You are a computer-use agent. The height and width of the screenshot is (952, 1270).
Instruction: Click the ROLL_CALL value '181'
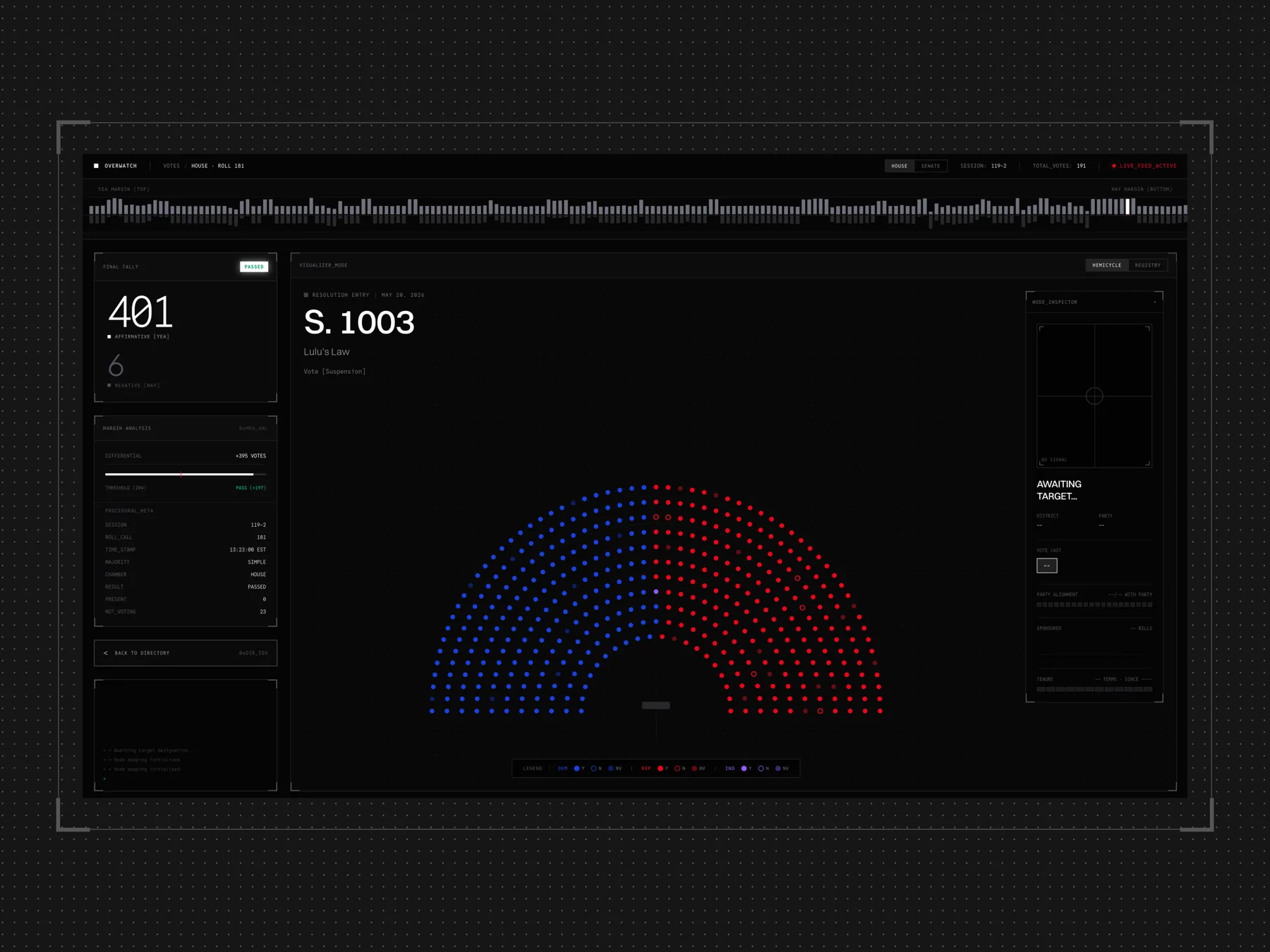261,537
